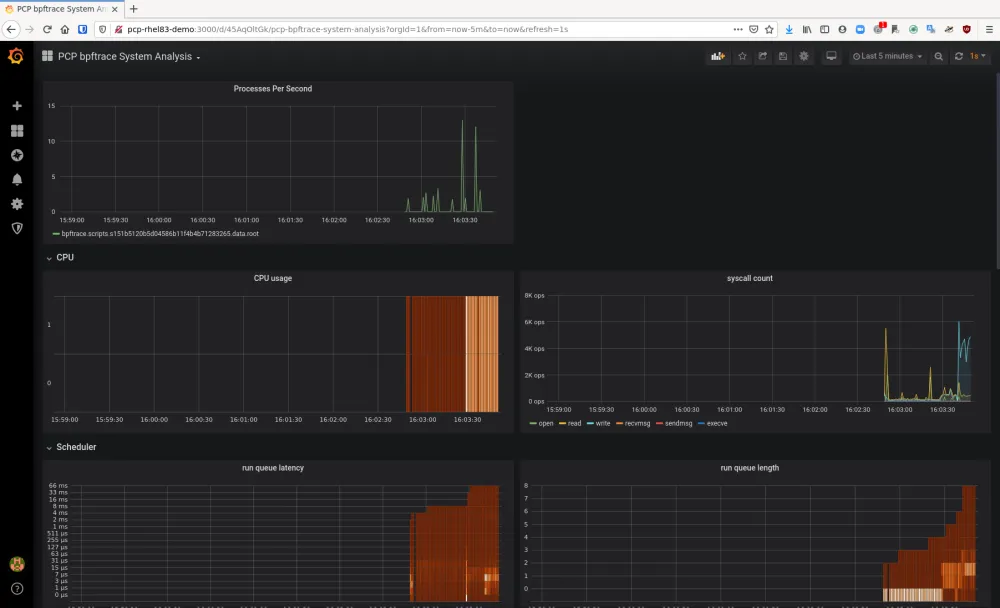
Task: Toggle the execve series in syscall count legend
Action: pyautogui.click(x=717, y=423)
